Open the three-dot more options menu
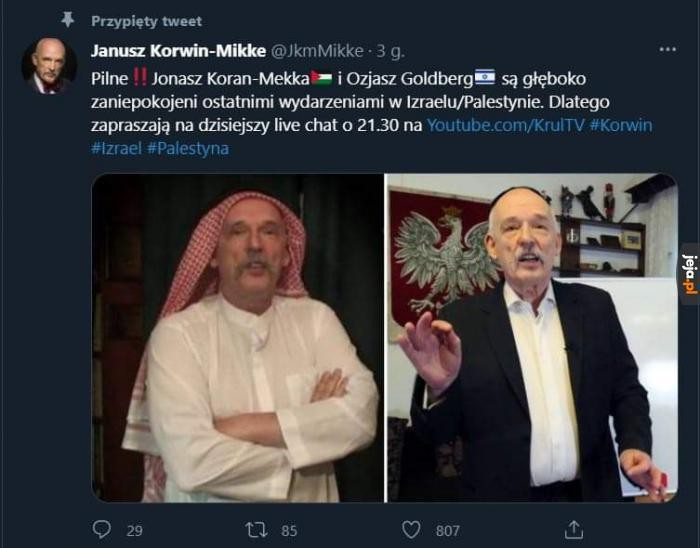Image resolution: width=700 pixels, height=548 pixels. pos(667,49)
